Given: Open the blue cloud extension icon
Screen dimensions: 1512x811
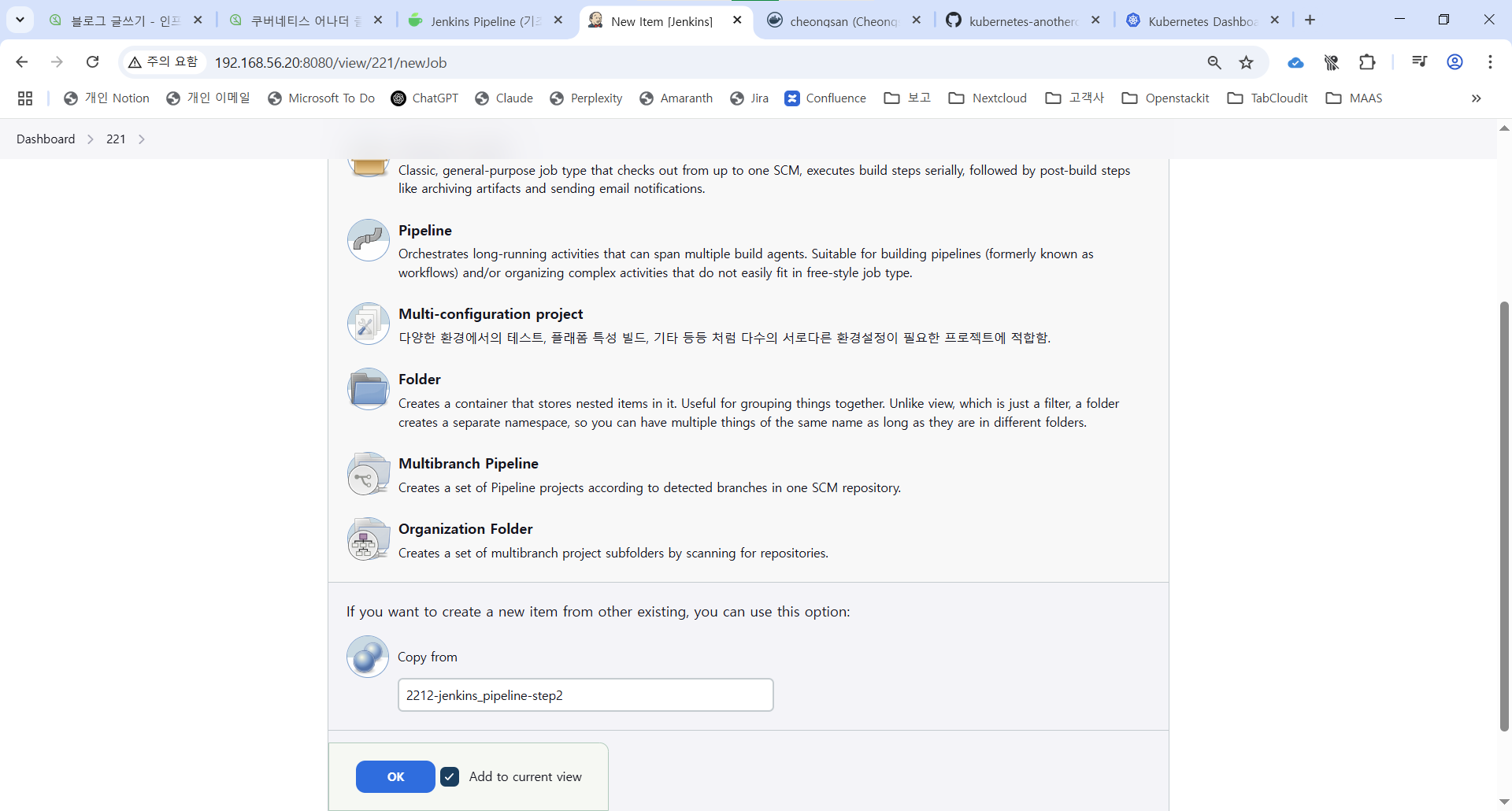Looking at the screenshot, I should coord(1295,62).
